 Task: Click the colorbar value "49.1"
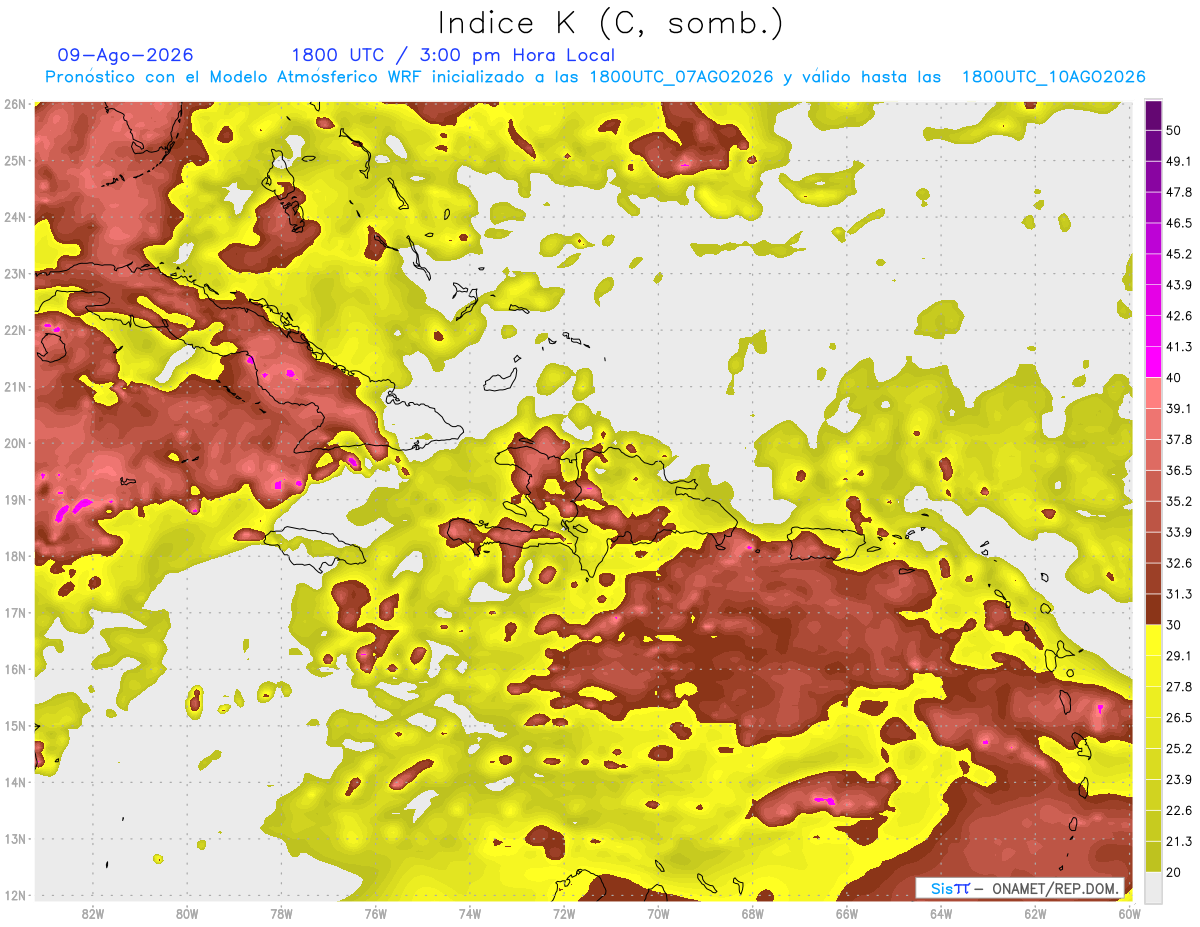tap(1179, 161)
